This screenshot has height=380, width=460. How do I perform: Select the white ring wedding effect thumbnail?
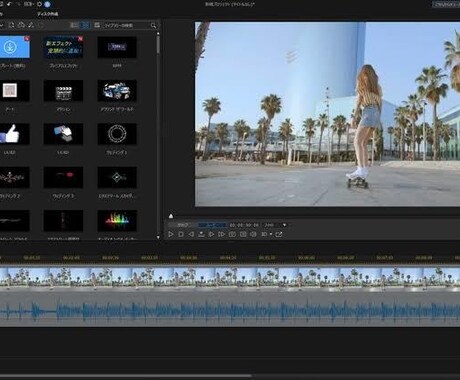[117, 134]
